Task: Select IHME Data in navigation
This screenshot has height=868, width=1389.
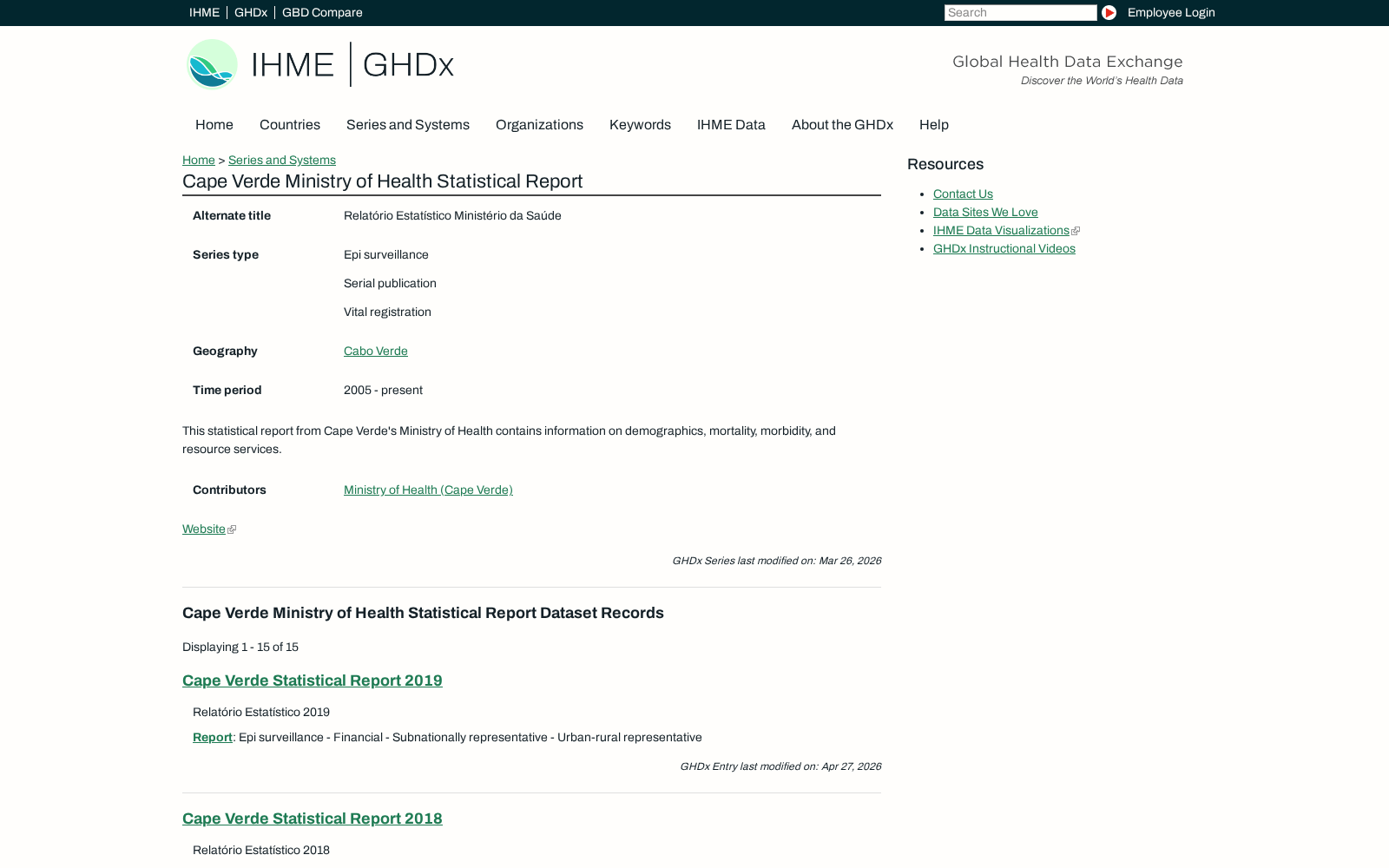Action: (x=731, y=125)
